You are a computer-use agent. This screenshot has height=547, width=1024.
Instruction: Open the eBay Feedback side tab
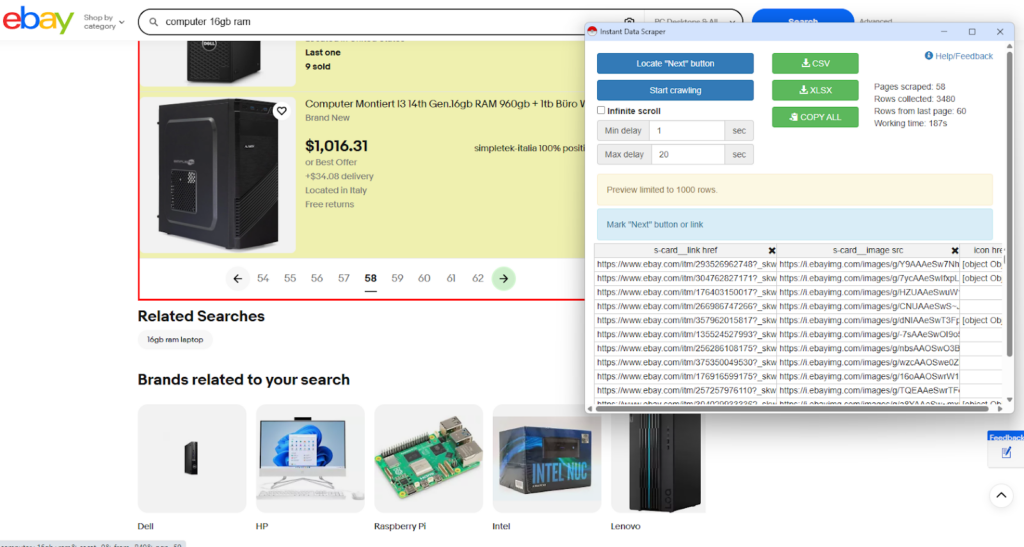1006,448
